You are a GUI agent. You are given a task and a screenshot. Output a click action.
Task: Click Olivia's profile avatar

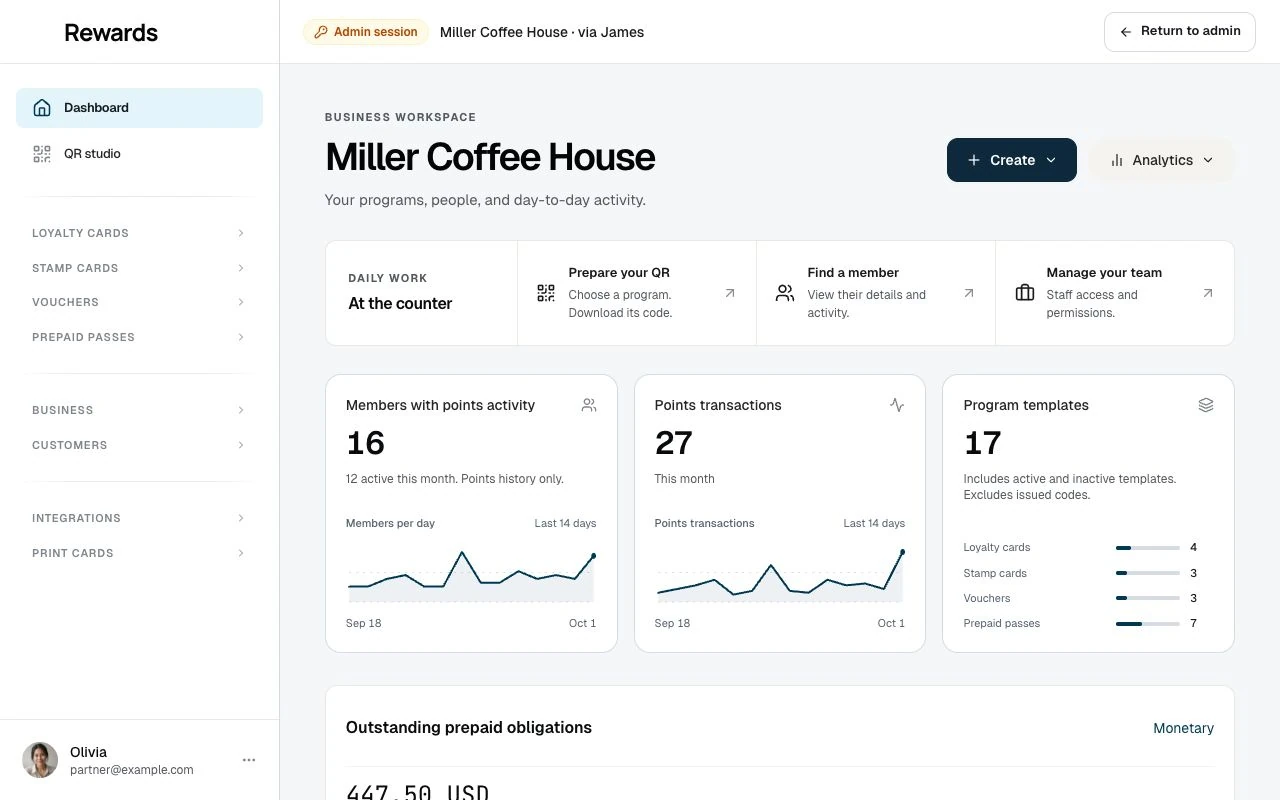coord(40,760)
